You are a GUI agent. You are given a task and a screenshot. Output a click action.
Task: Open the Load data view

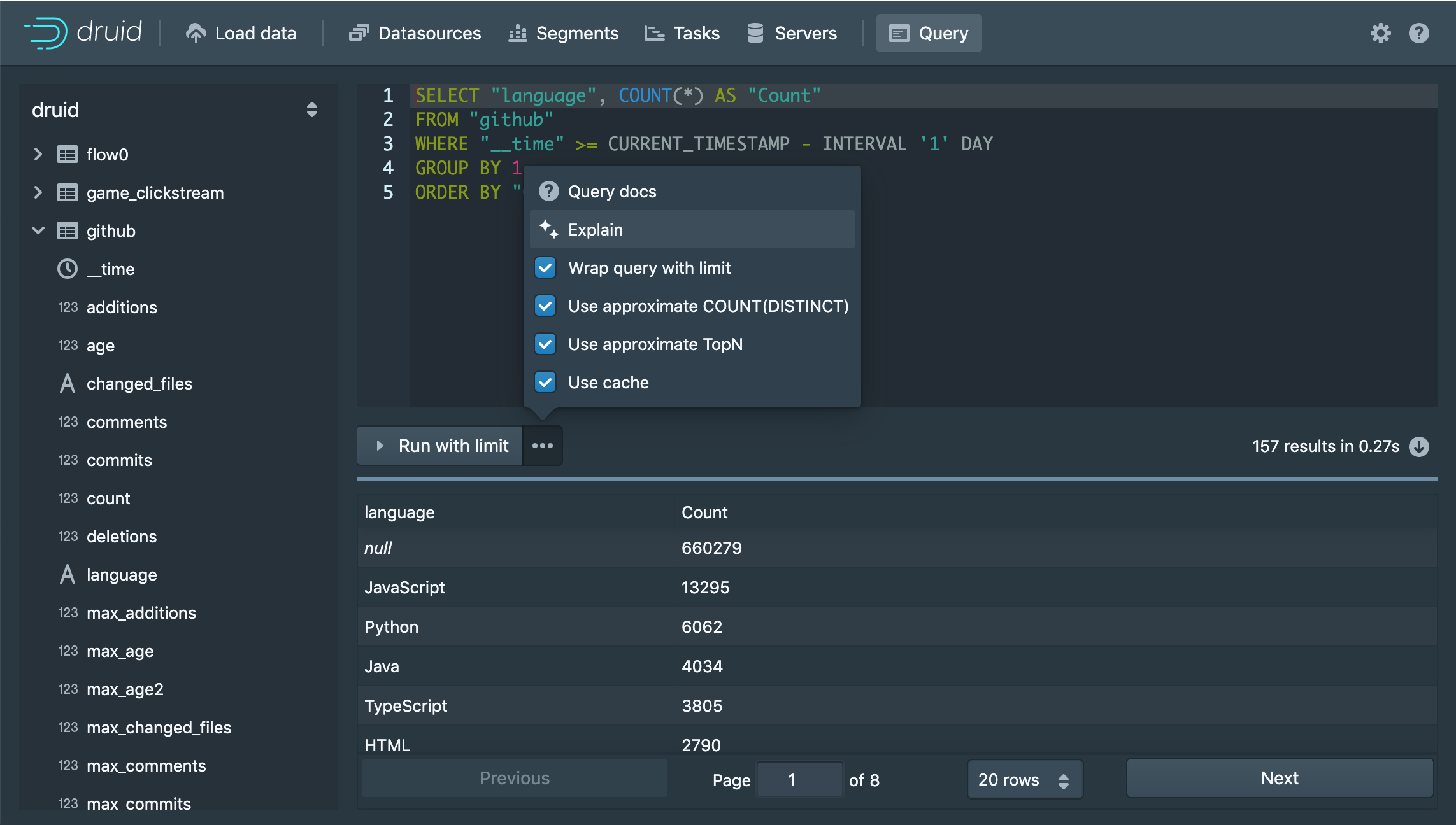point(241,33)
